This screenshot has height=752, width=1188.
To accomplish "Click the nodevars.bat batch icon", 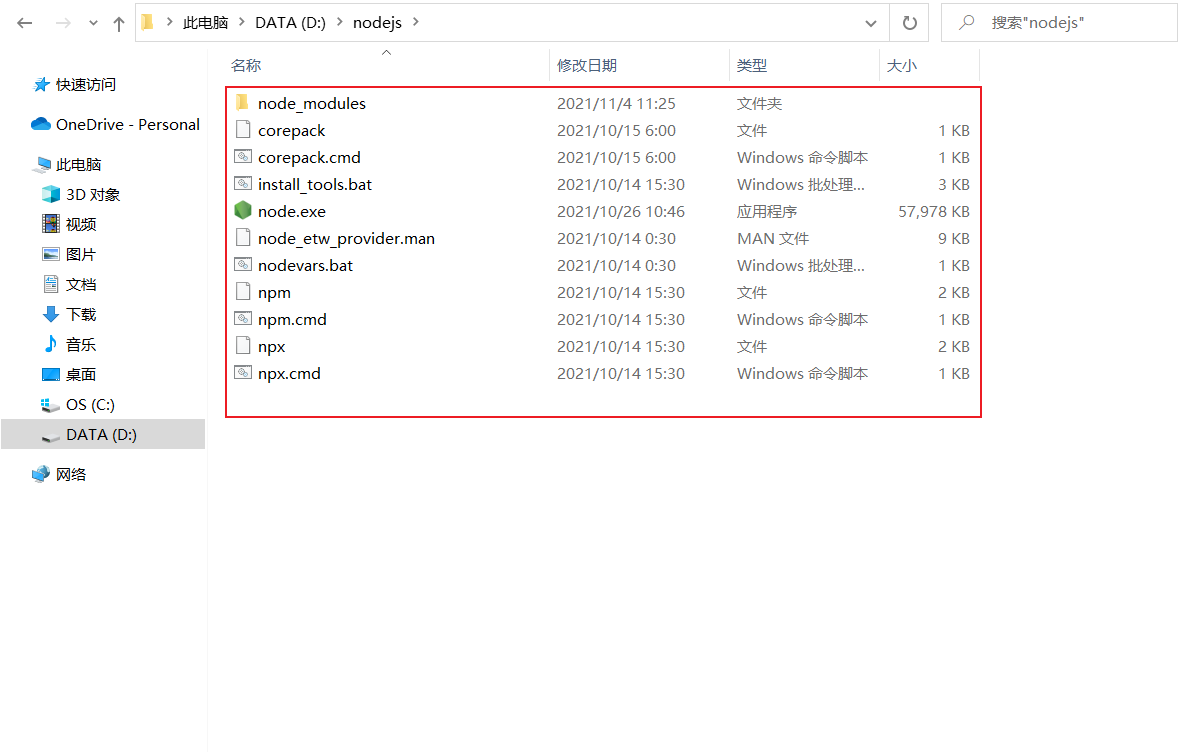I will click(242, 264).
